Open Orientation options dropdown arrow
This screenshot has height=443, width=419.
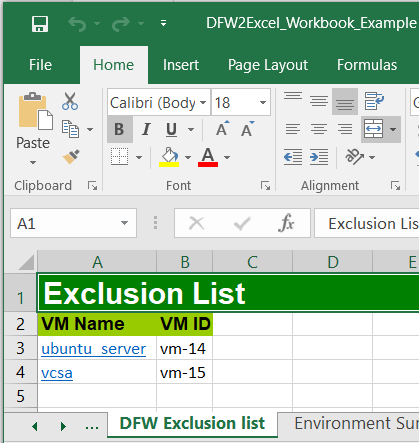(x=372, y=157)
